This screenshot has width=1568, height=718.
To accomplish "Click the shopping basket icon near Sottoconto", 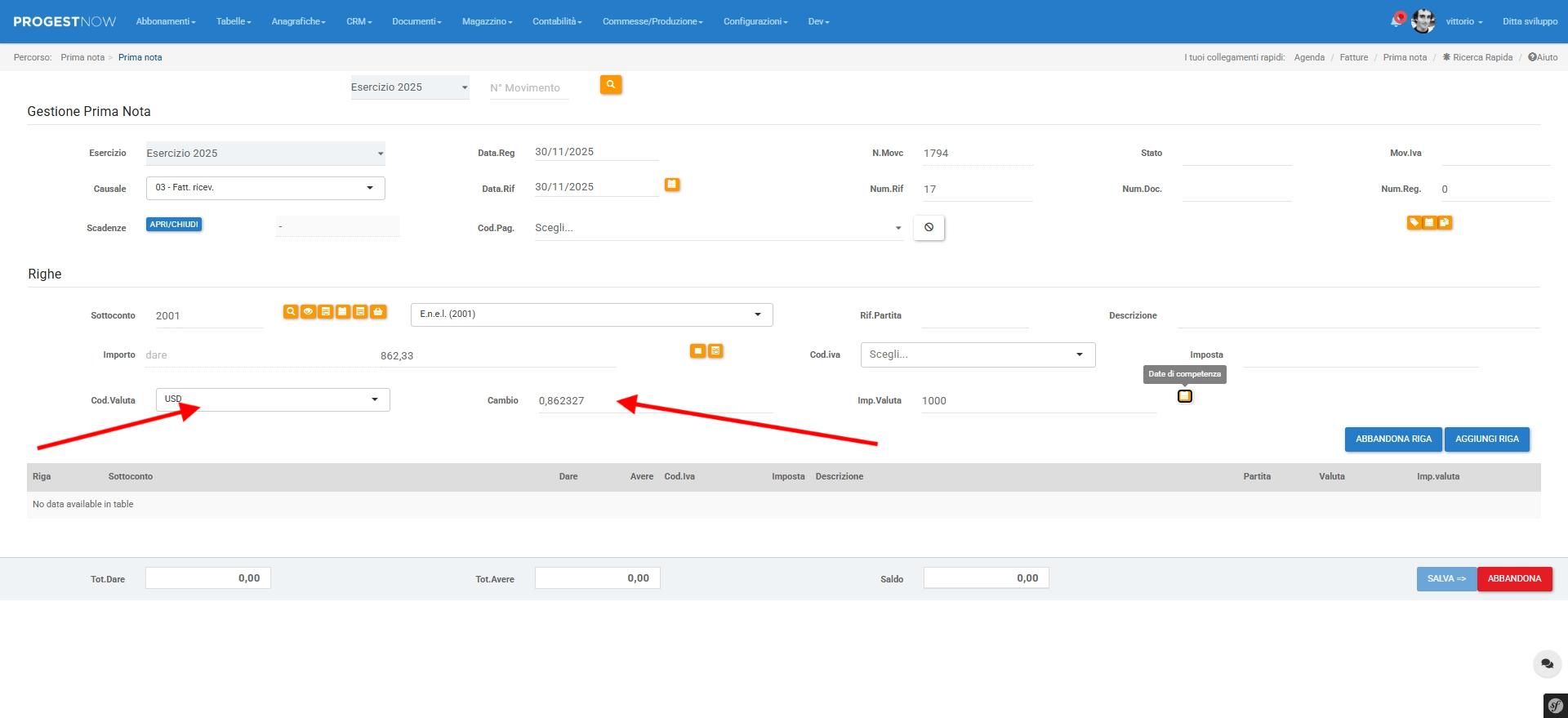I will pos(377,311).
